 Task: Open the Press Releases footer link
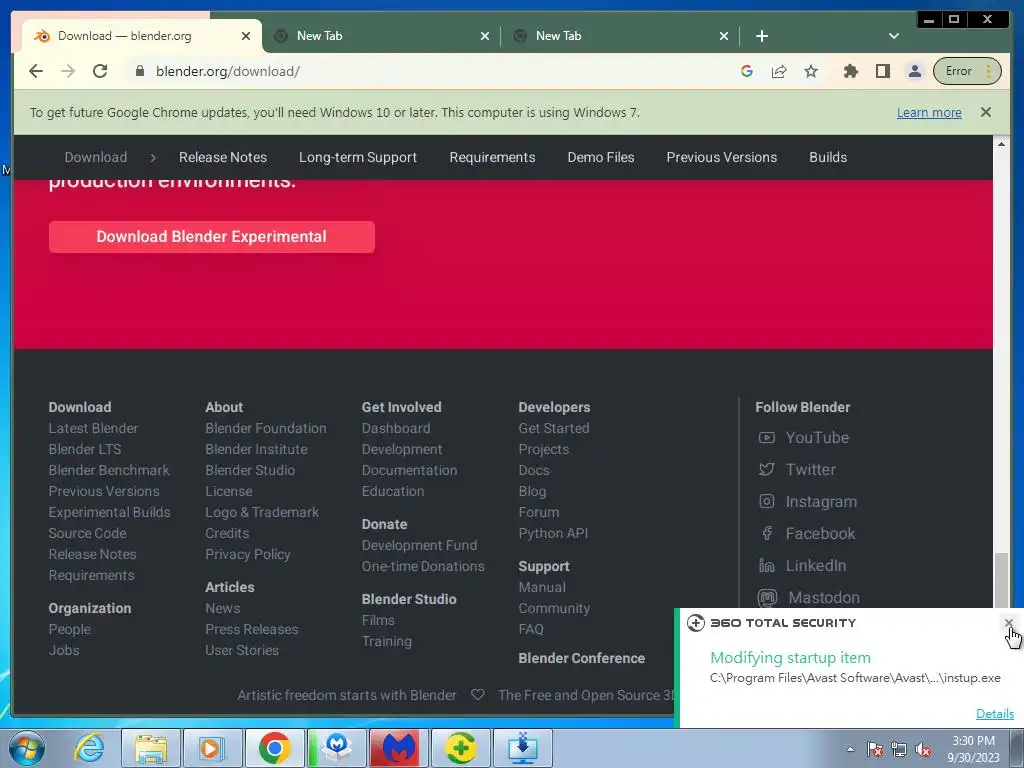point(251,629)
